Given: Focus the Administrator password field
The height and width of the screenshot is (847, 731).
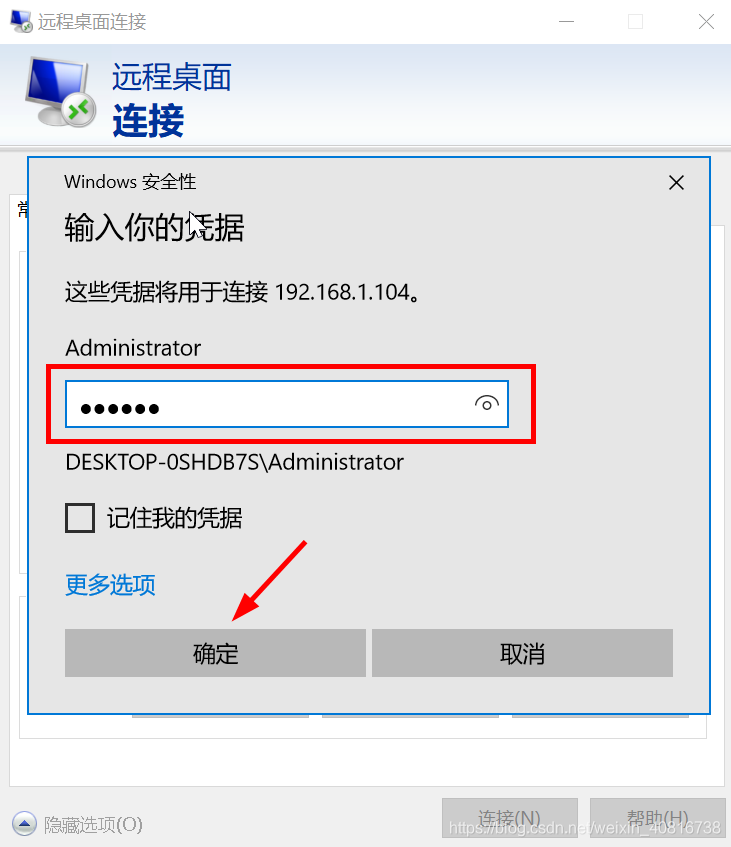Looking at the screenshot, I should (x=287, y=404).
